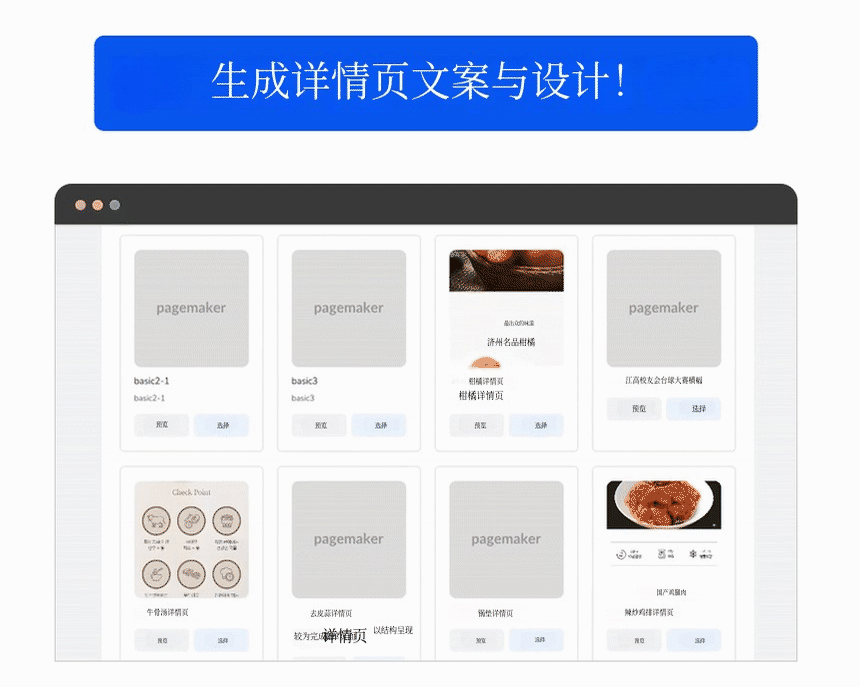Screen dimensions: 860x687
Task: Open the basic2-1 template thumbnail
Action: point(191,308)
